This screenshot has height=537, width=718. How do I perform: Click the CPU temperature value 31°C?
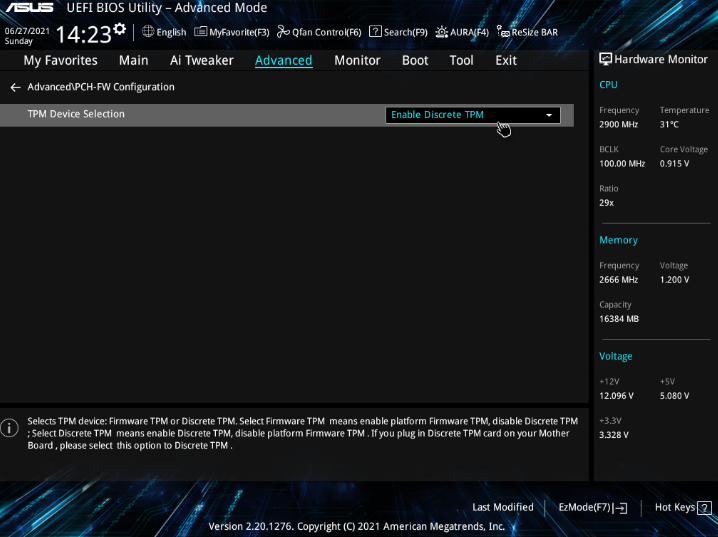669,125
